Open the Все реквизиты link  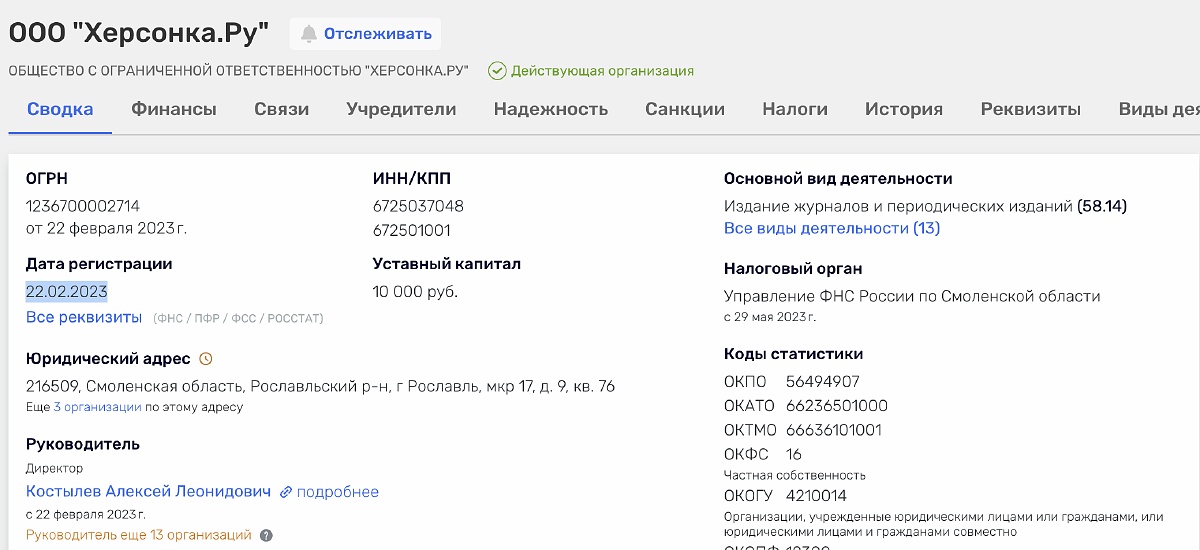pyautogui.click(x=84, y=317)
